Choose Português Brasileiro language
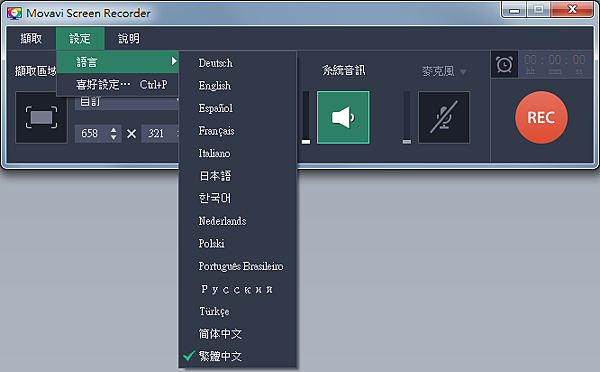This screenshot has width=600, height=372. point(238,266)
